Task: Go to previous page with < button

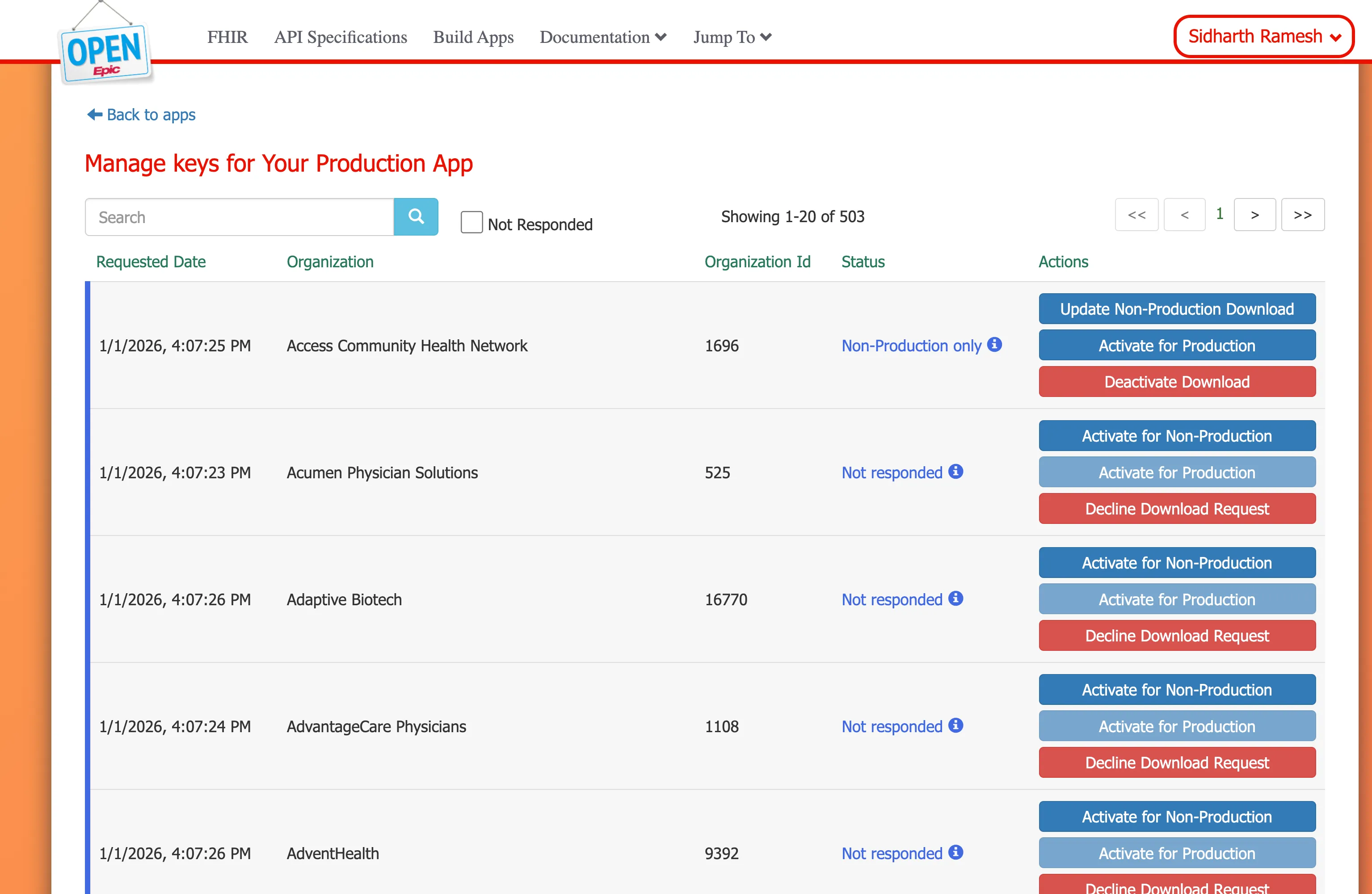Action: click(x=1184, y=215)
